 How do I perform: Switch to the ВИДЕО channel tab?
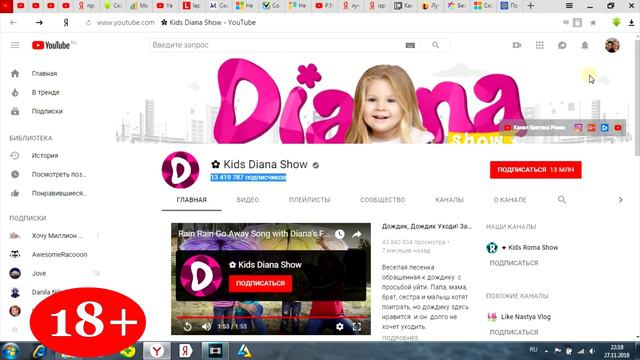point(248,200)
